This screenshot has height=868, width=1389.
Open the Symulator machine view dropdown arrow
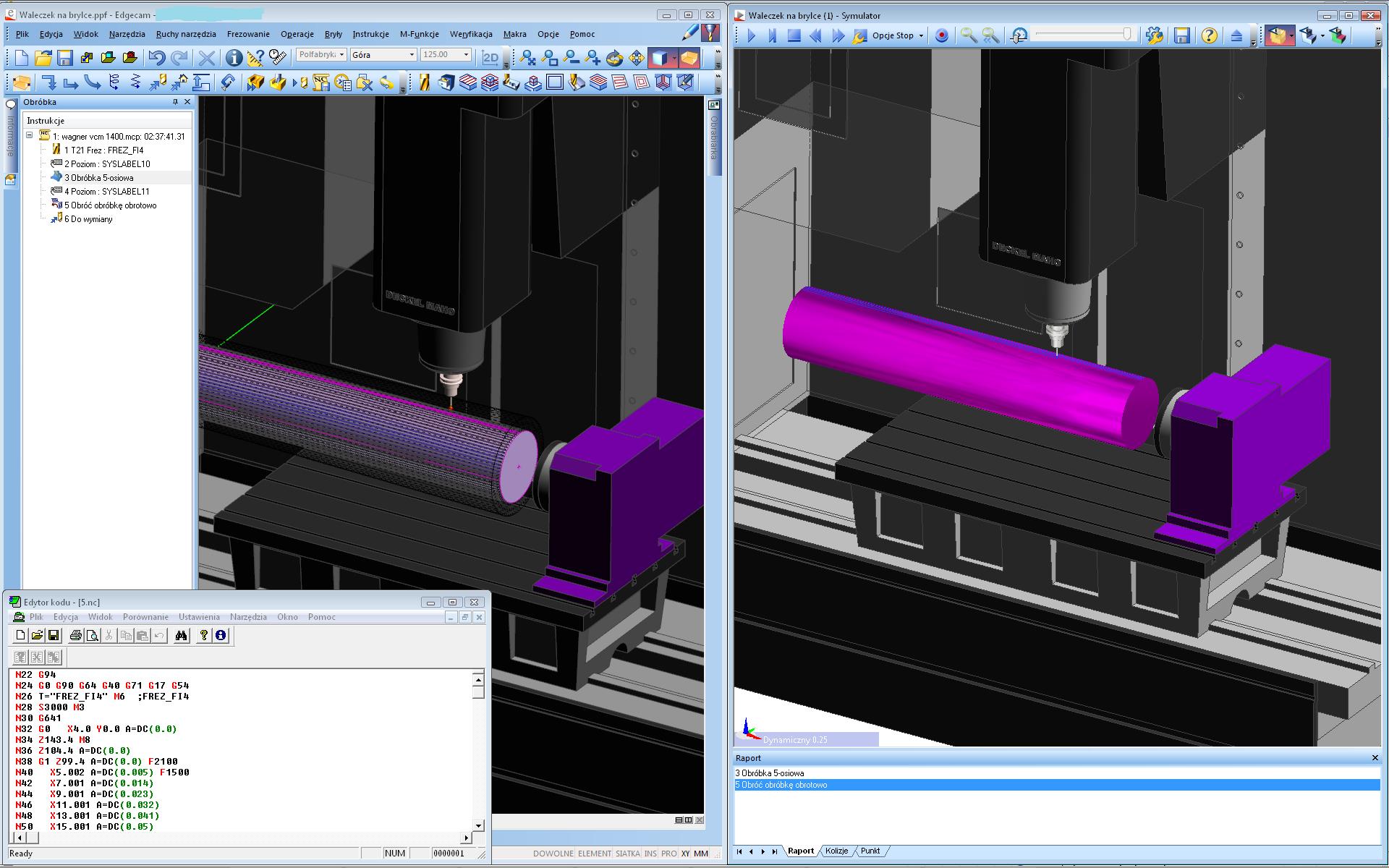point(1322,35)
